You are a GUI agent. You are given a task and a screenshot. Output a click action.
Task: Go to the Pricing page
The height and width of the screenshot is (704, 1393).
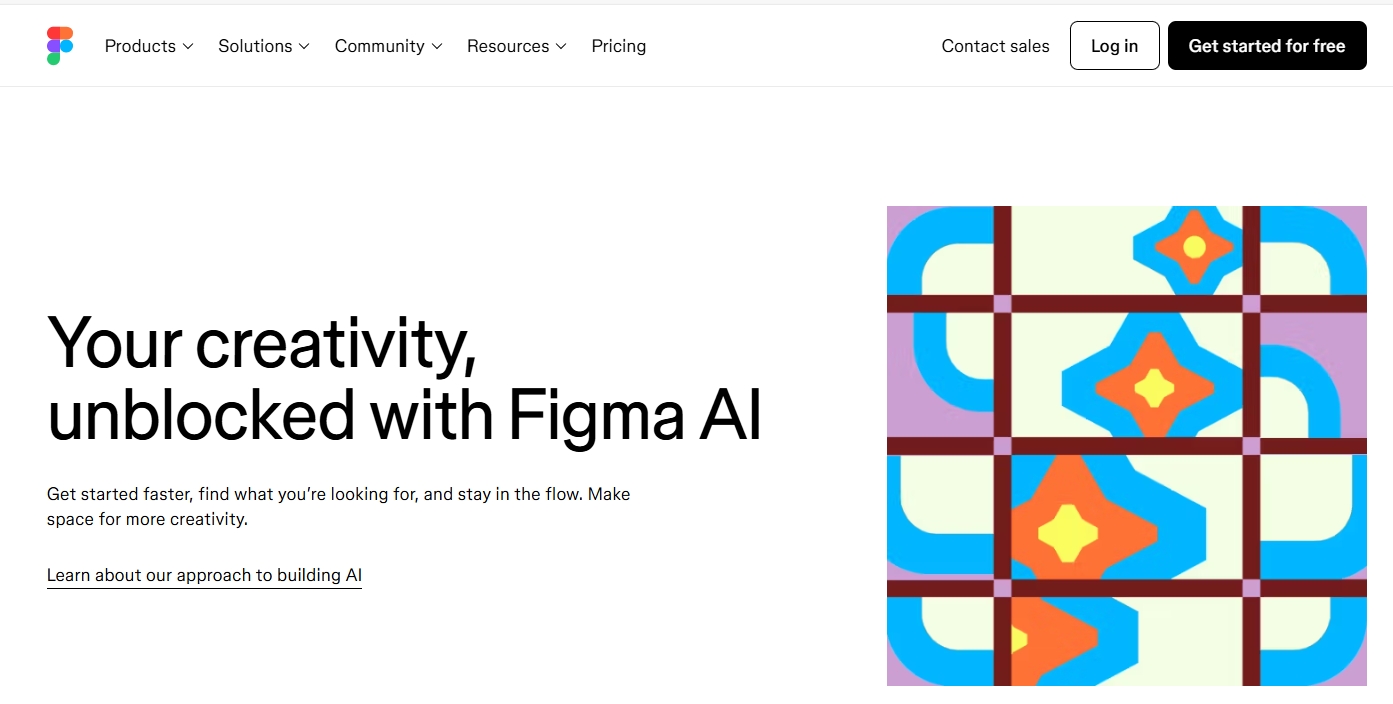point(619,46)
